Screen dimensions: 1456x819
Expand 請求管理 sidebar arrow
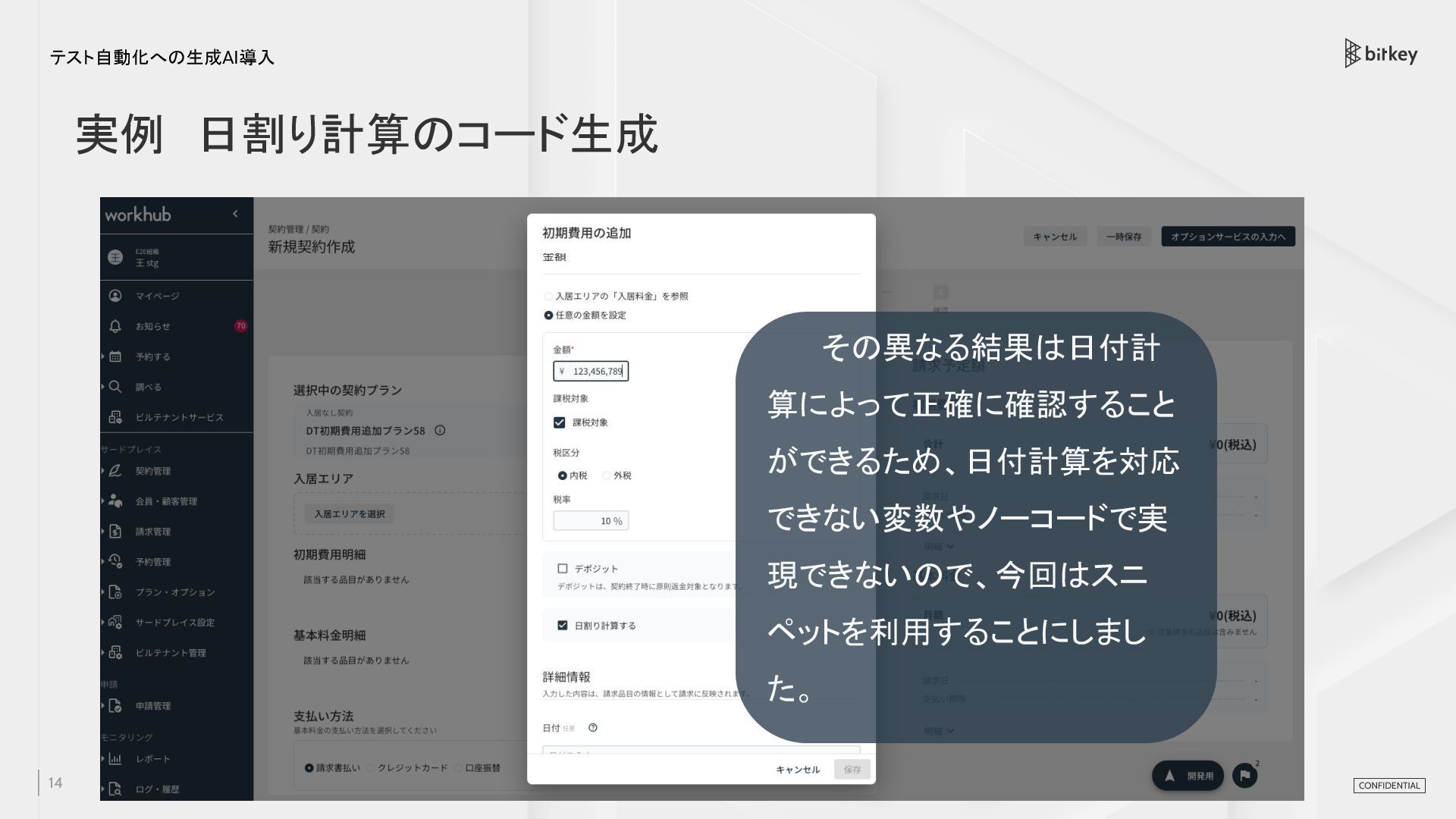[x=103, y=532]
